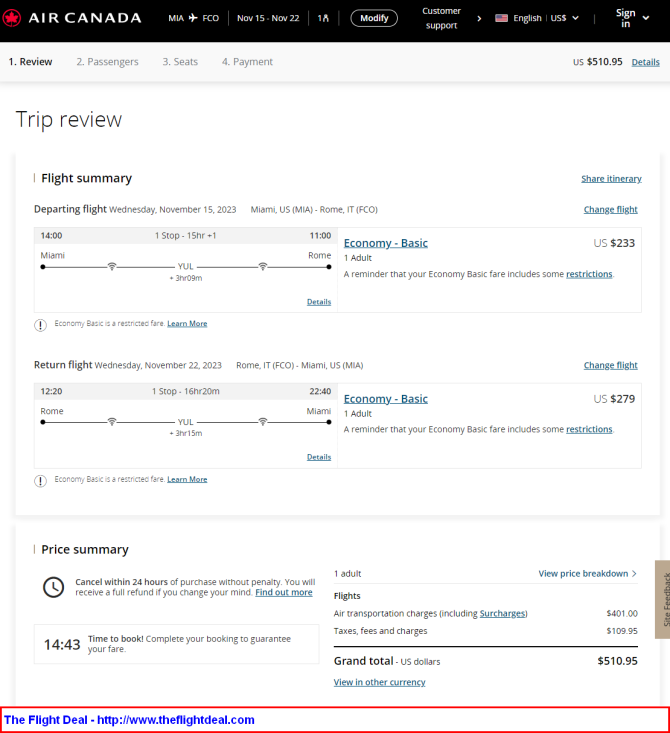The height and width of the screenshot is (733, 670).
Task: Open Economy - Basic link for $233 fare
Action: (386, 243)
